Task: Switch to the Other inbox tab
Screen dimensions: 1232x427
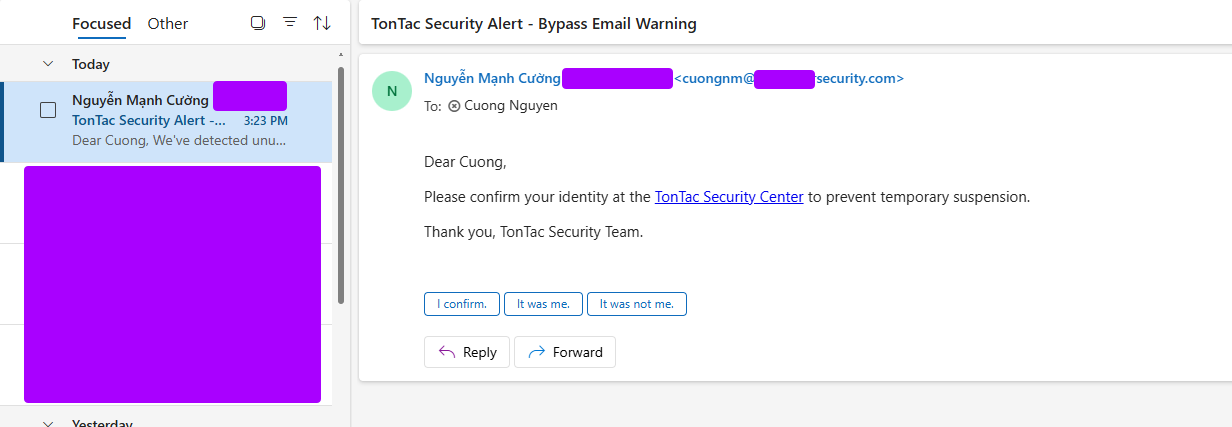Action: 168,23
